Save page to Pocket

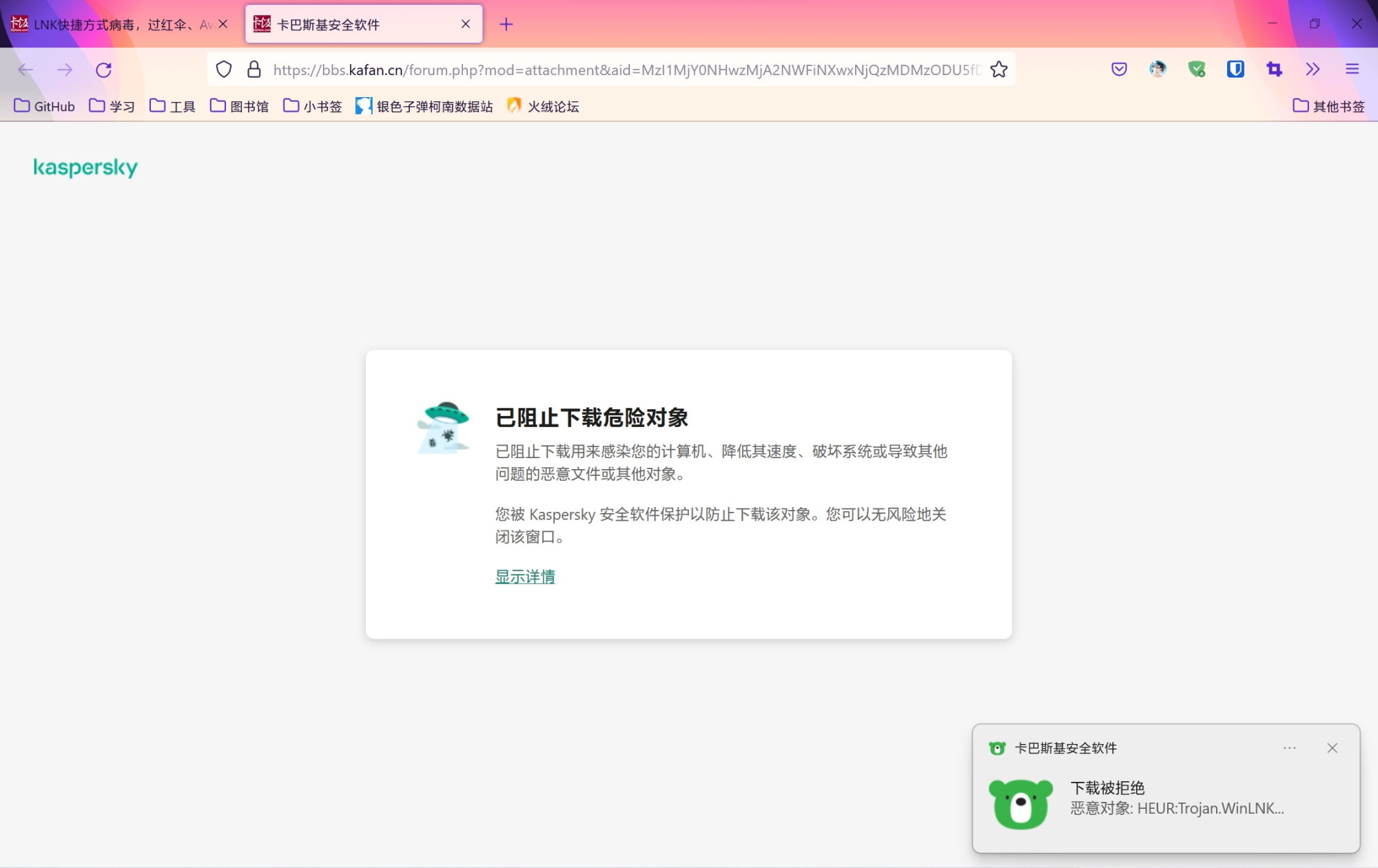click(x=1119, y=69)
